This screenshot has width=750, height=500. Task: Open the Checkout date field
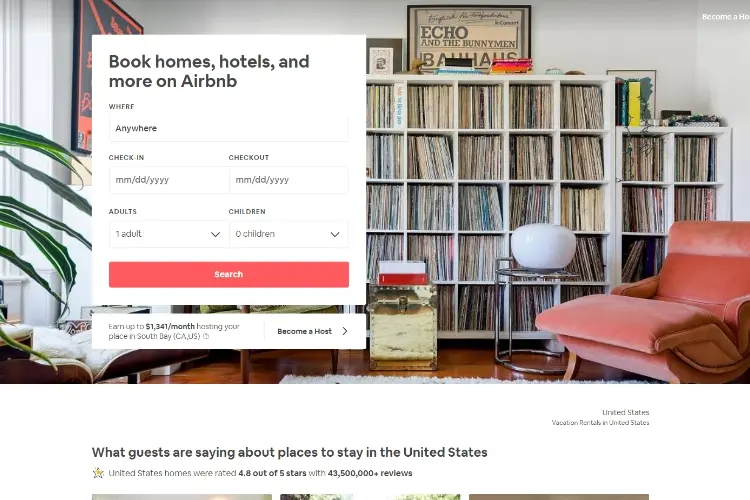pos(289,180)
